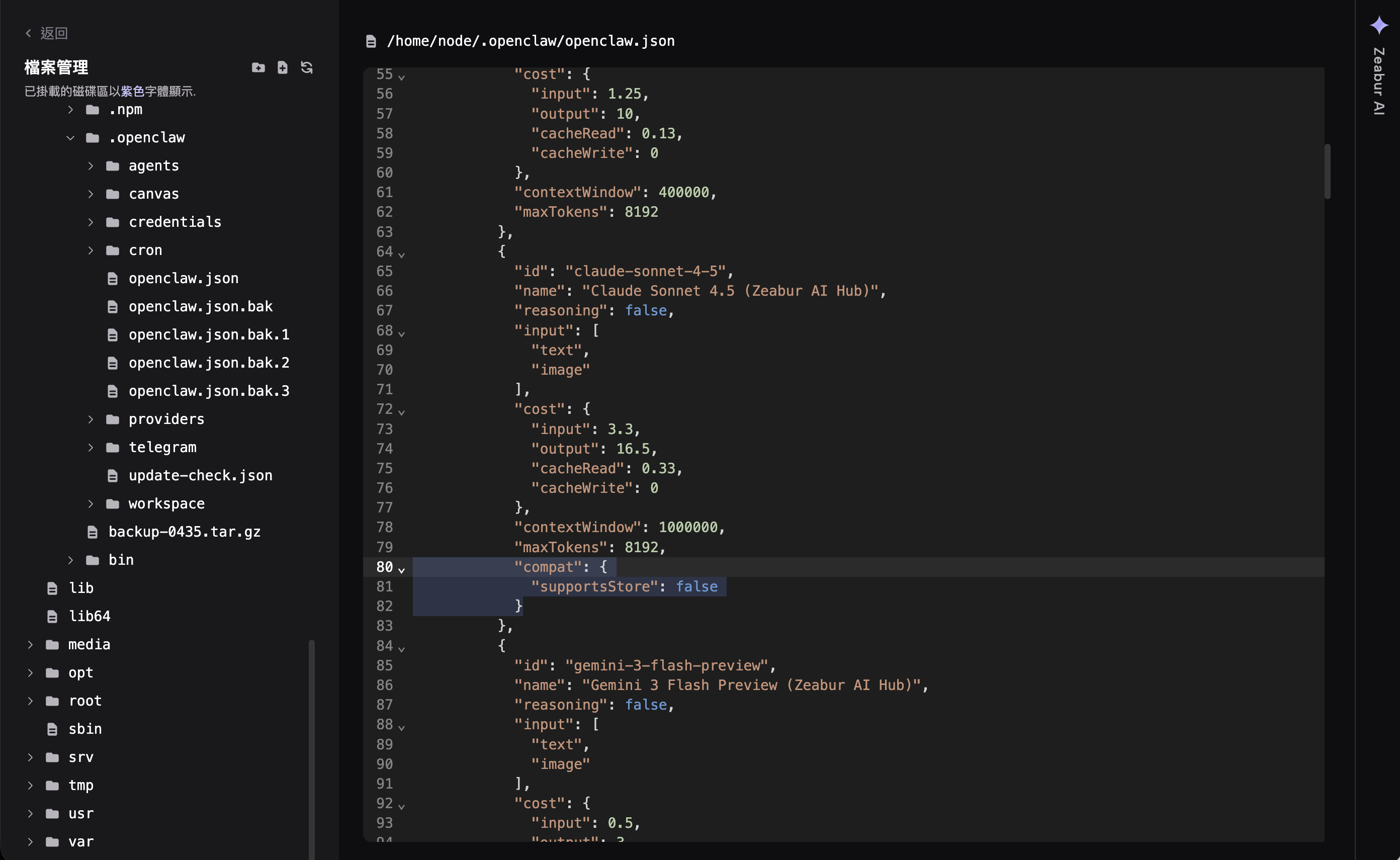
Task: Fold the compat block at line 80
Action: [401, 569]
